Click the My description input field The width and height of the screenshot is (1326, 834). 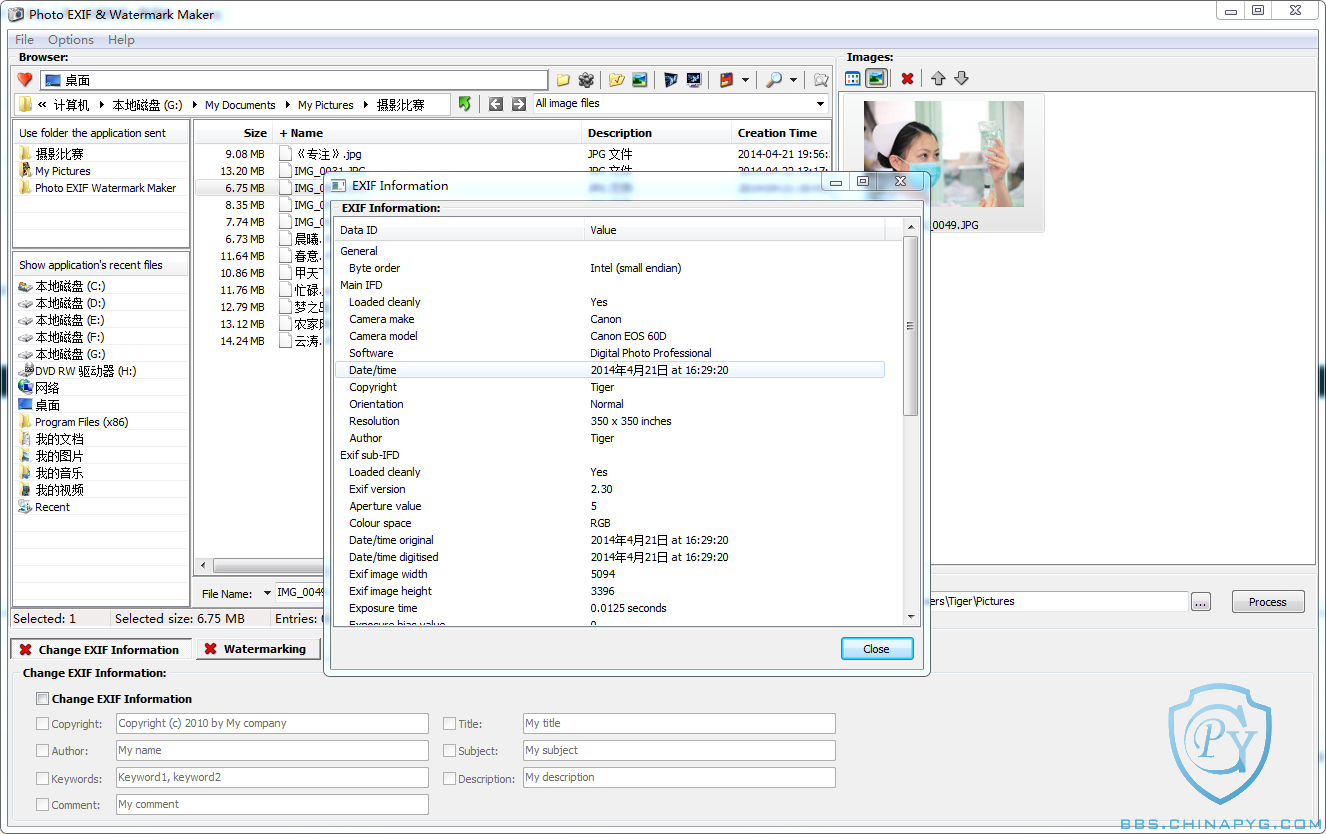(x=679, y=777)
